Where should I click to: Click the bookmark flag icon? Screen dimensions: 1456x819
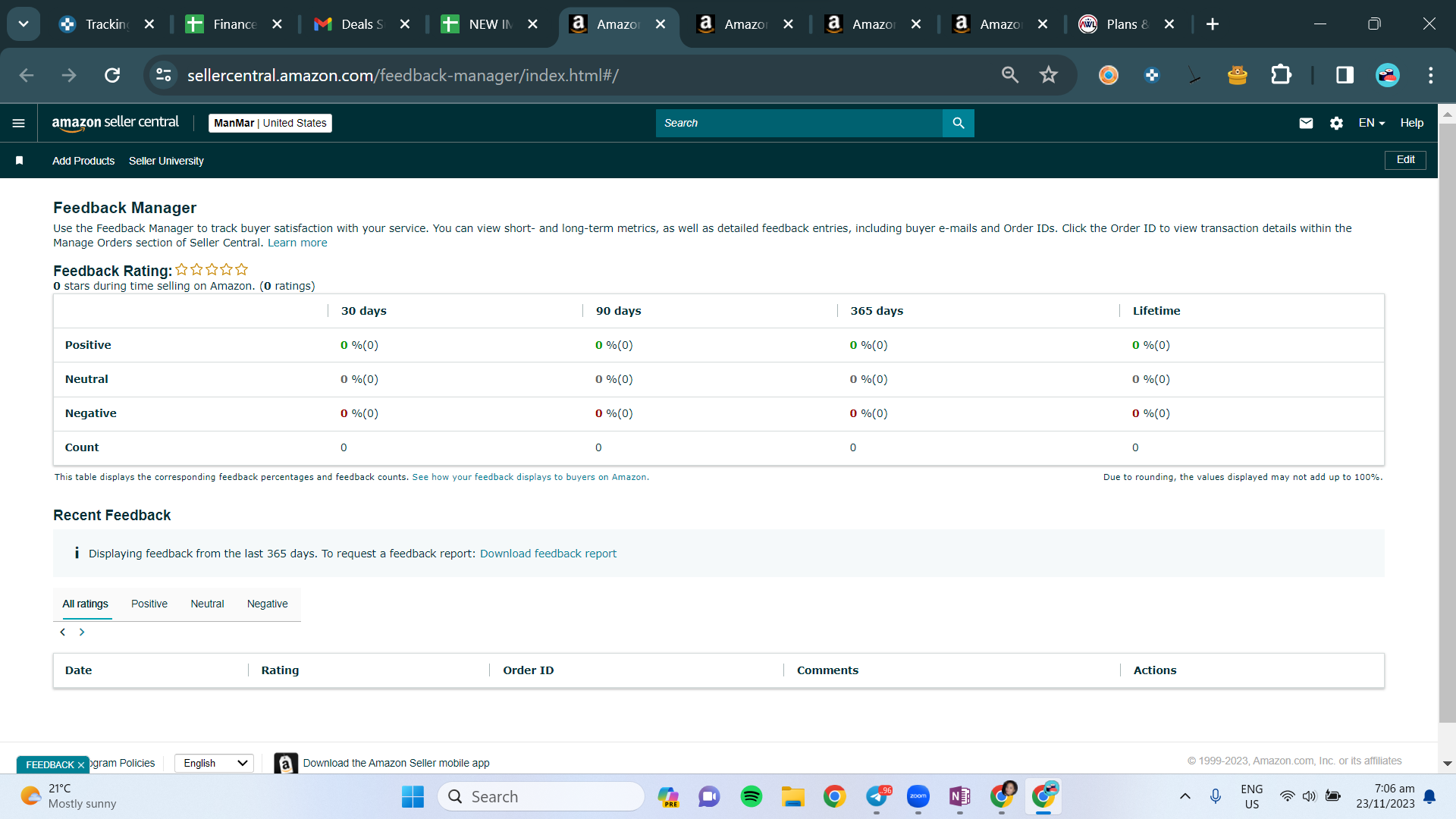pyautogui.click(x=20, y=161)
